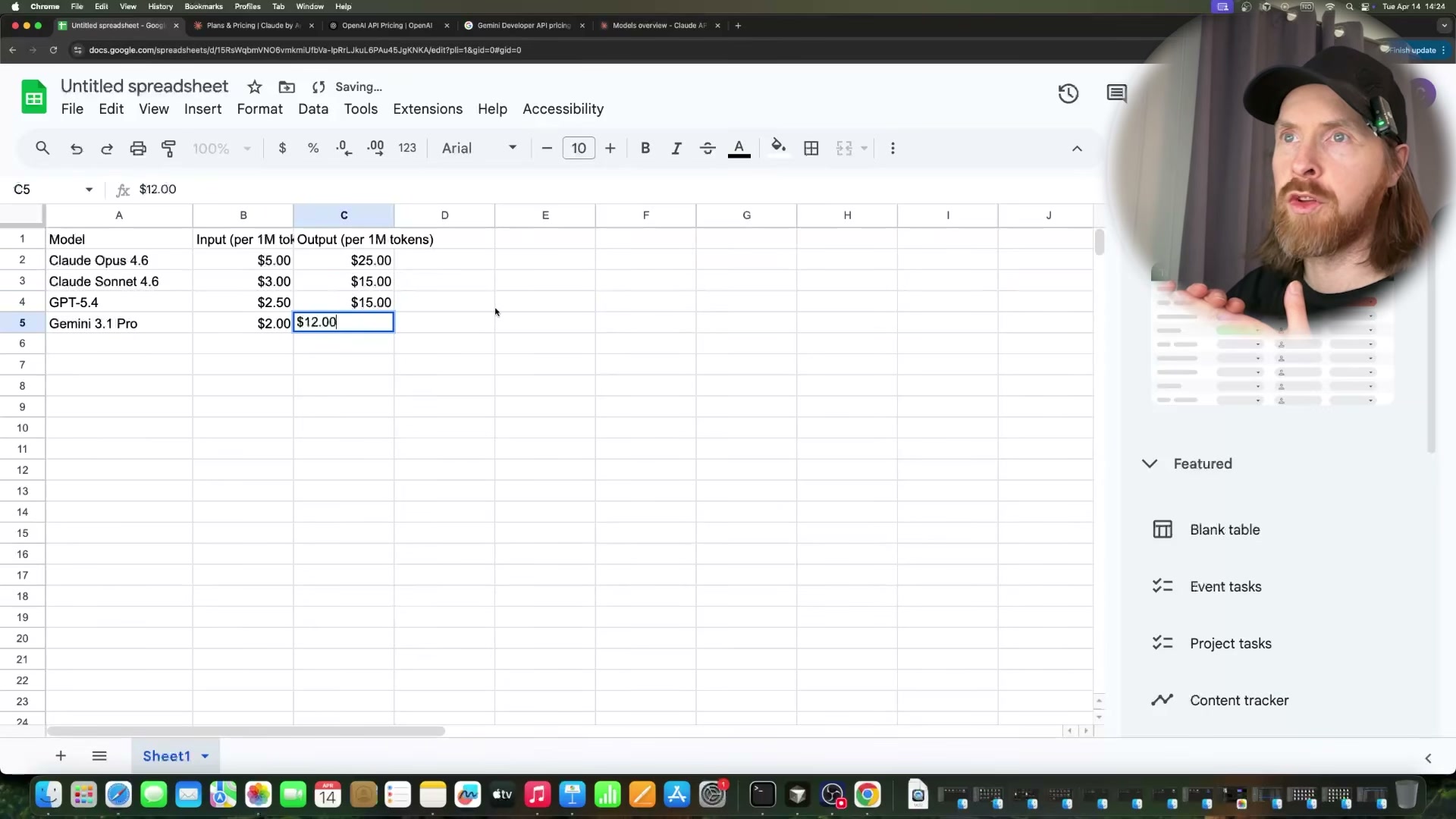The width and height of the screenshot is (1456, 819).
Task: Click the Paint format tool
Action: [x=168, y=149]
